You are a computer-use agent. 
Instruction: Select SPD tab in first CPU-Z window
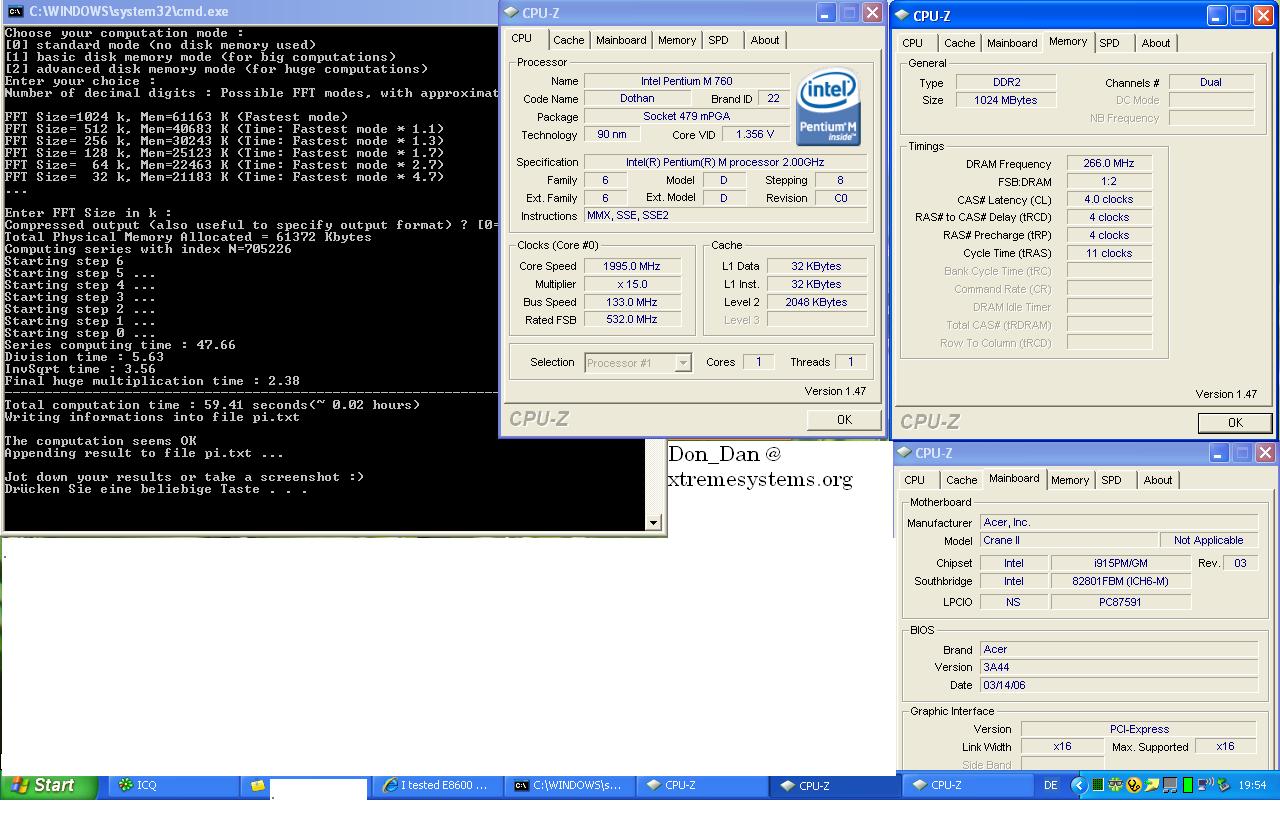[718, 40]
